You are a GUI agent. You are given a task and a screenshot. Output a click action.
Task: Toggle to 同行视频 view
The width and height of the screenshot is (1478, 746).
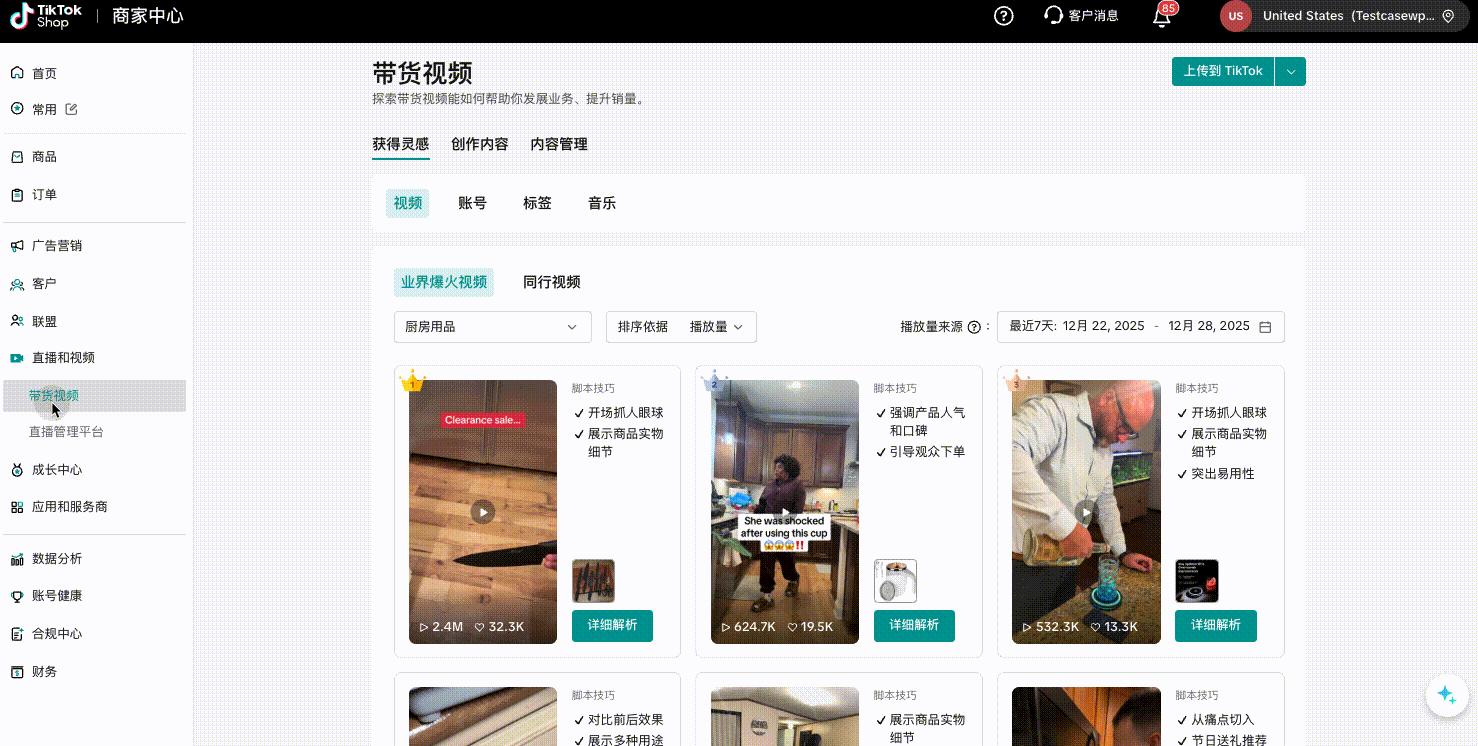(x=552, y=282)
